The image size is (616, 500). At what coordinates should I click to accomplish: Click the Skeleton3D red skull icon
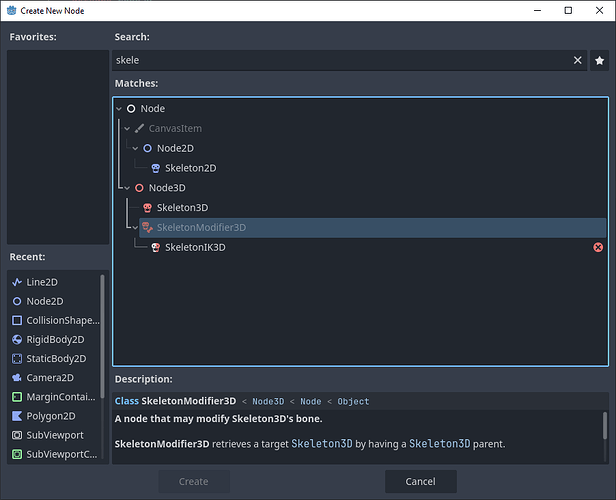[147, 208]
